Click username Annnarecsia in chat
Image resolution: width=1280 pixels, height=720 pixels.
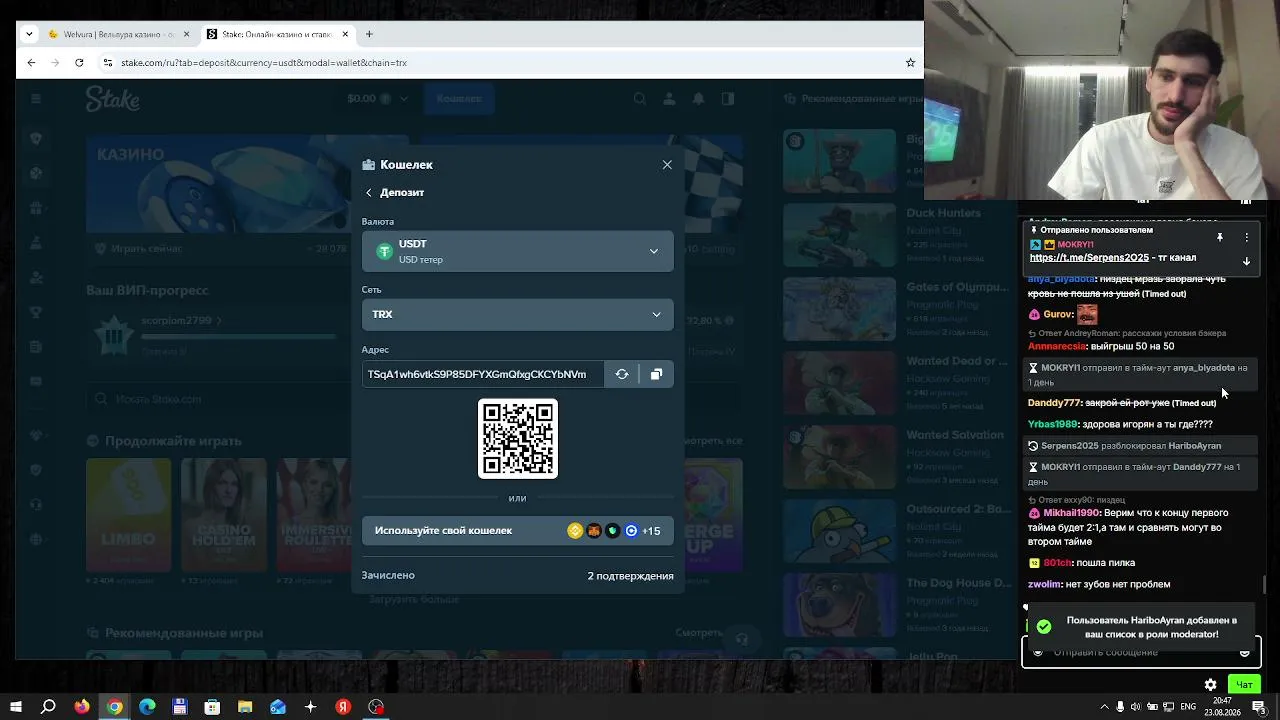click(x=1057, y=346)
